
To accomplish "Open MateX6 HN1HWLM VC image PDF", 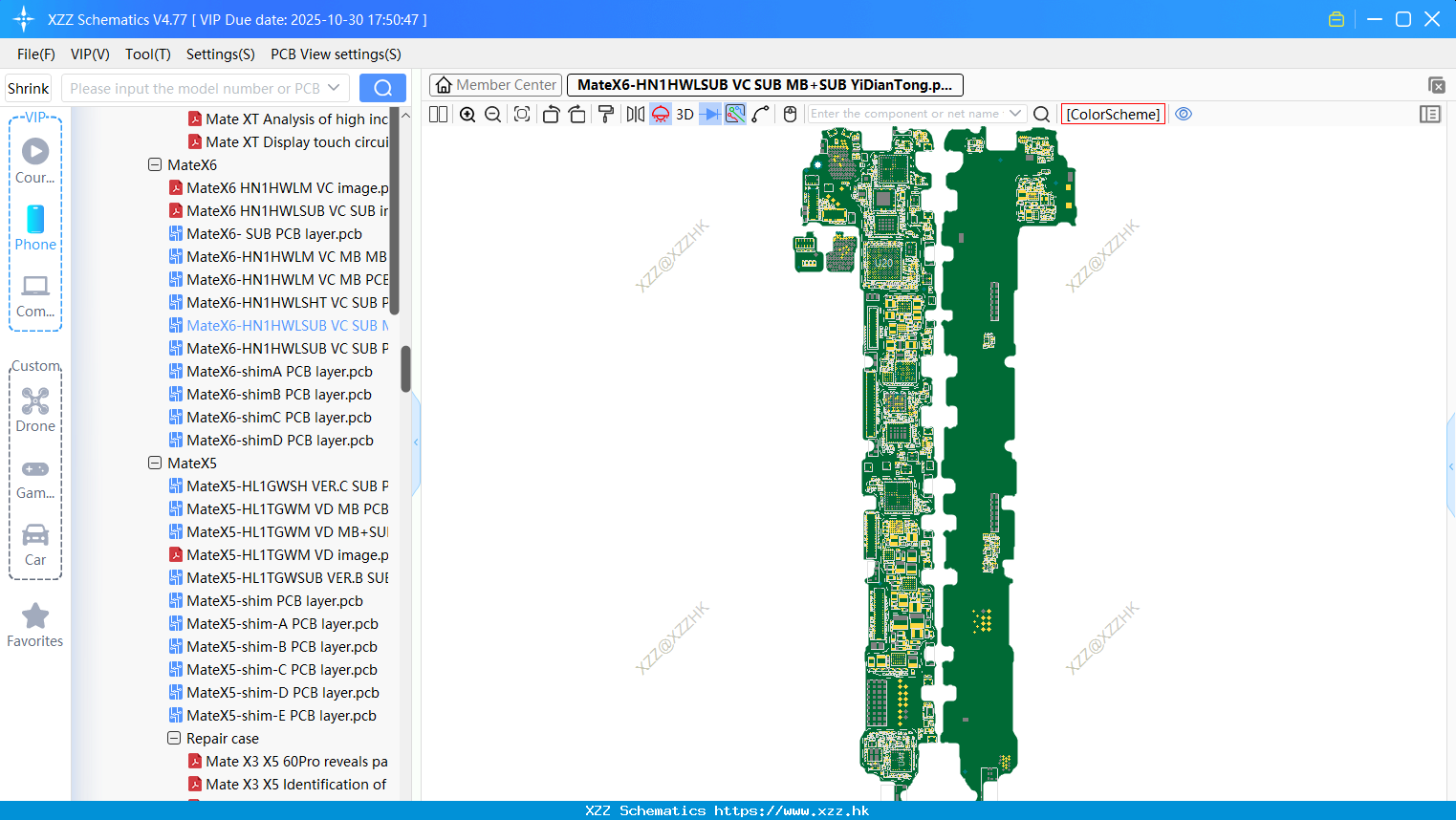I will (279, 187).
